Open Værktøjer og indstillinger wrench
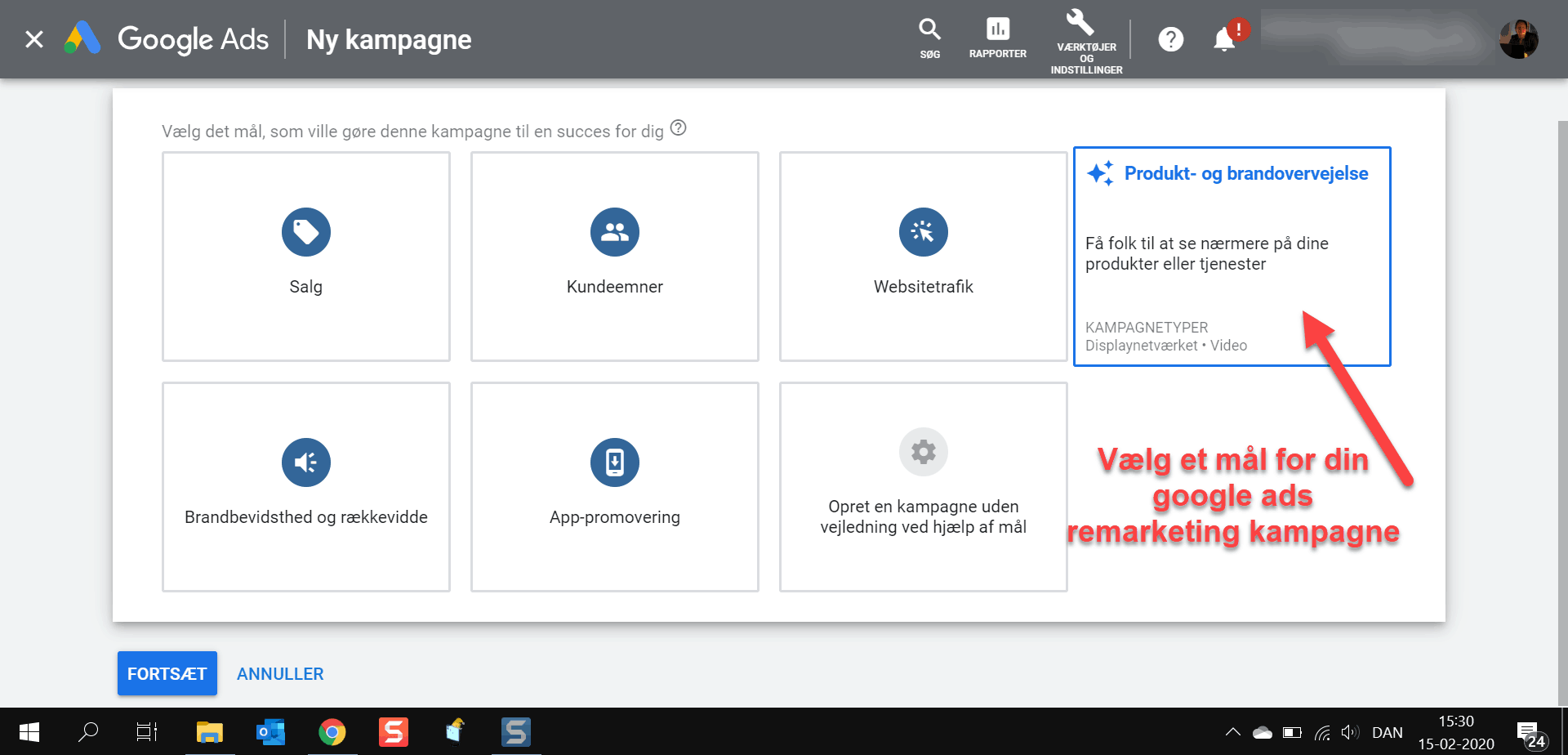Image resolution: width=1568 pixels, height=755 pixels. (x=1086, y=41)
